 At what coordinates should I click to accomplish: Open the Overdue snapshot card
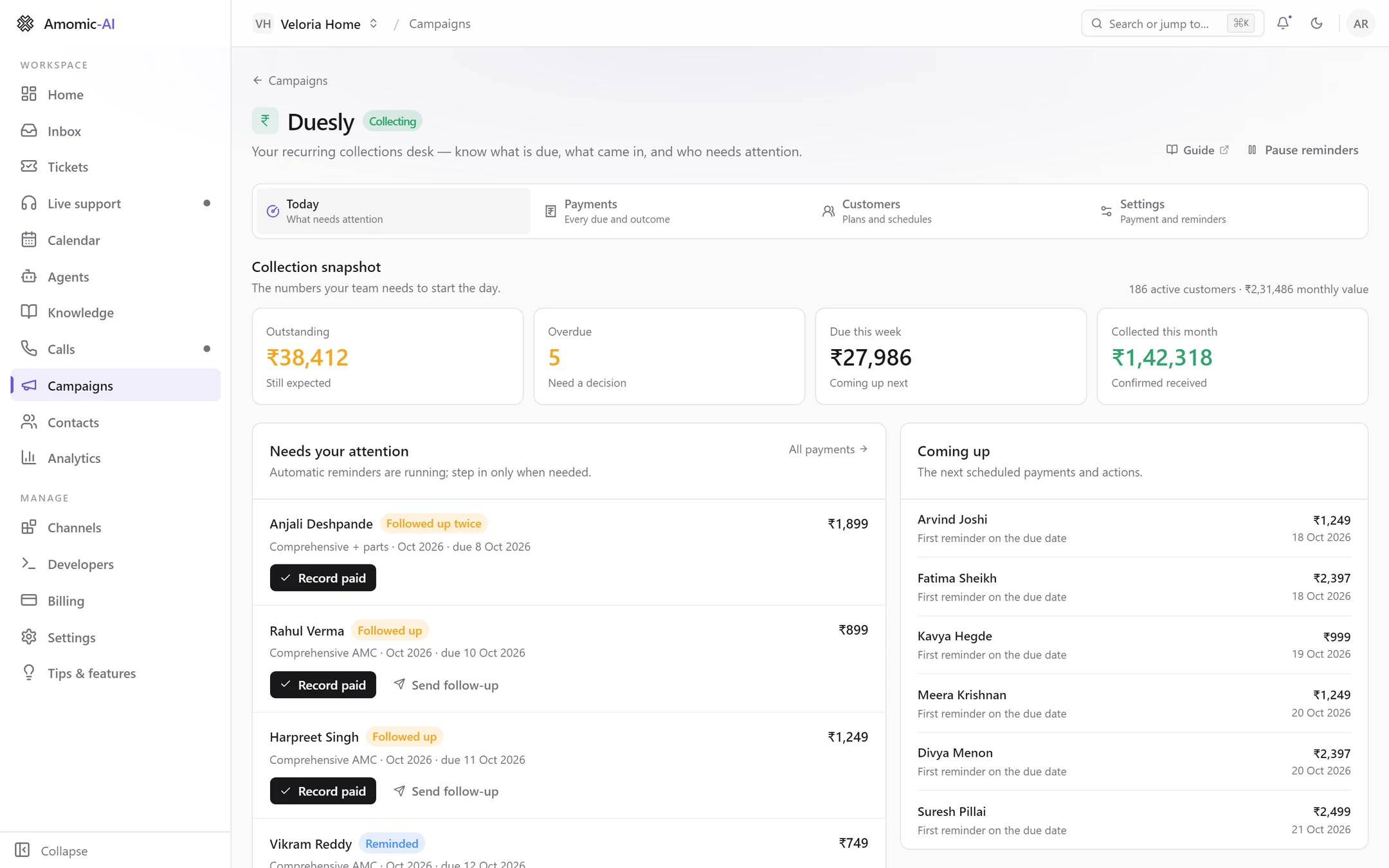tap(669, 356)
